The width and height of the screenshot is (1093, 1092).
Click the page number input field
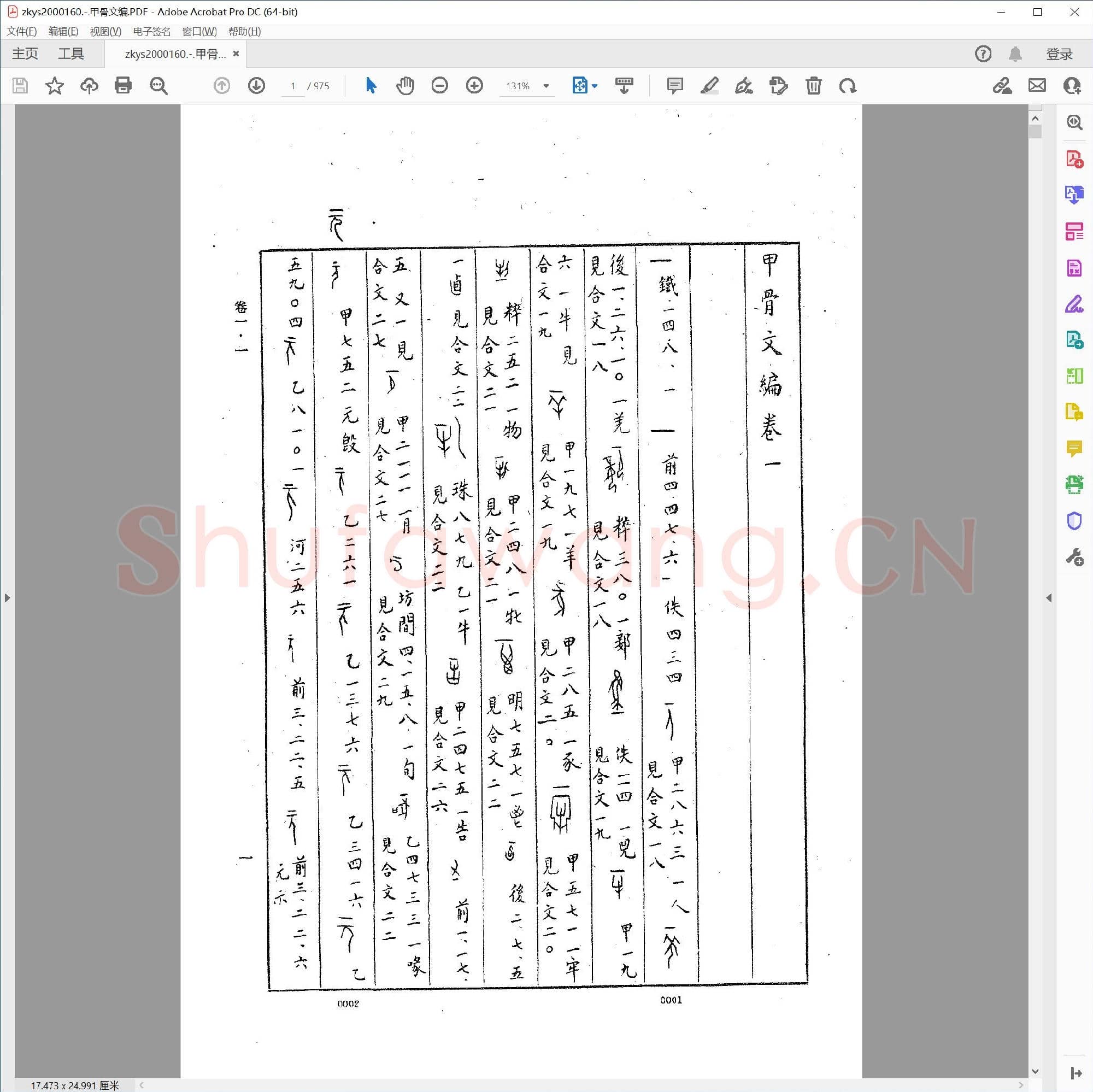[x=293, y=86]
